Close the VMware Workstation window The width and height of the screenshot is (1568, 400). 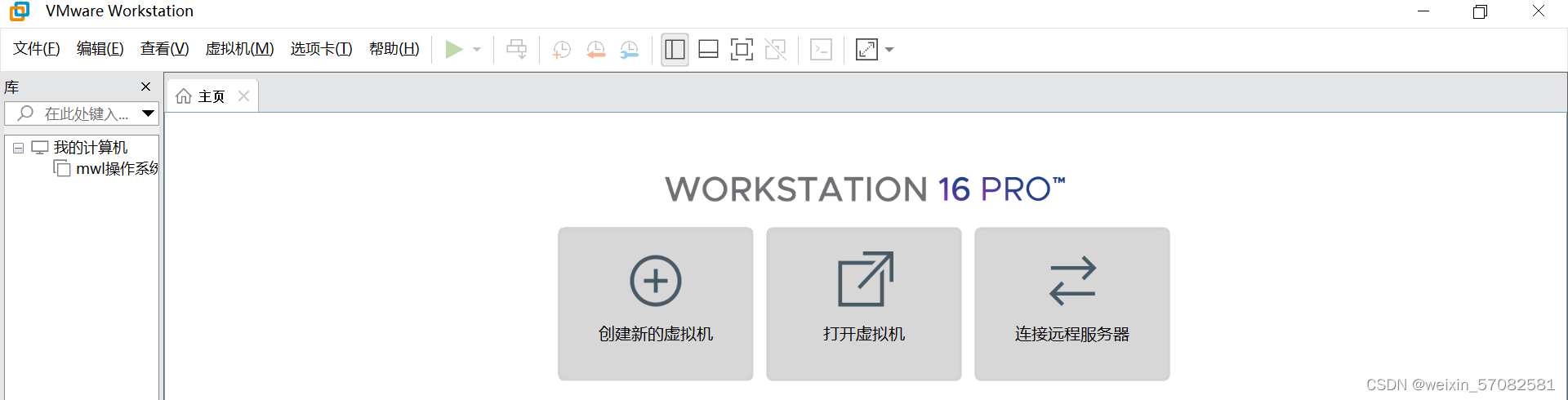click(1539, 11)
